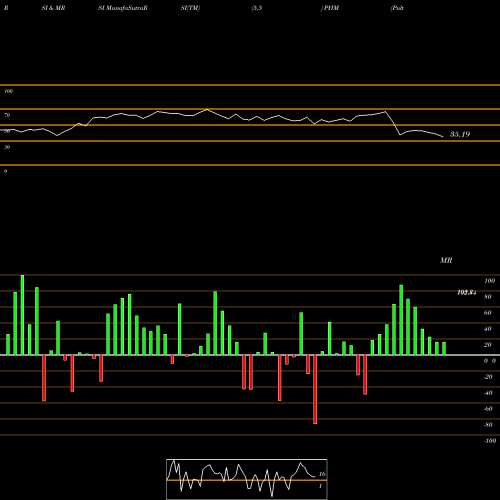Click the tallest green bar in MR chart
The image size is (500, 500).
[x=22, y=315]
